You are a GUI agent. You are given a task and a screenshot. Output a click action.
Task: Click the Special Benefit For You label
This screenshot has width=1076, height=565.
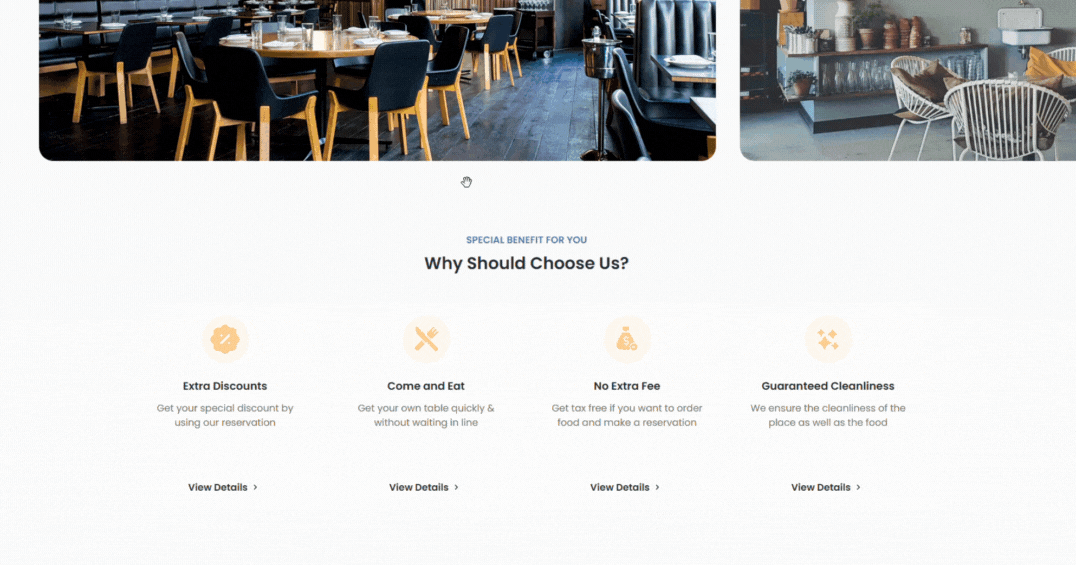coord(526,240)
